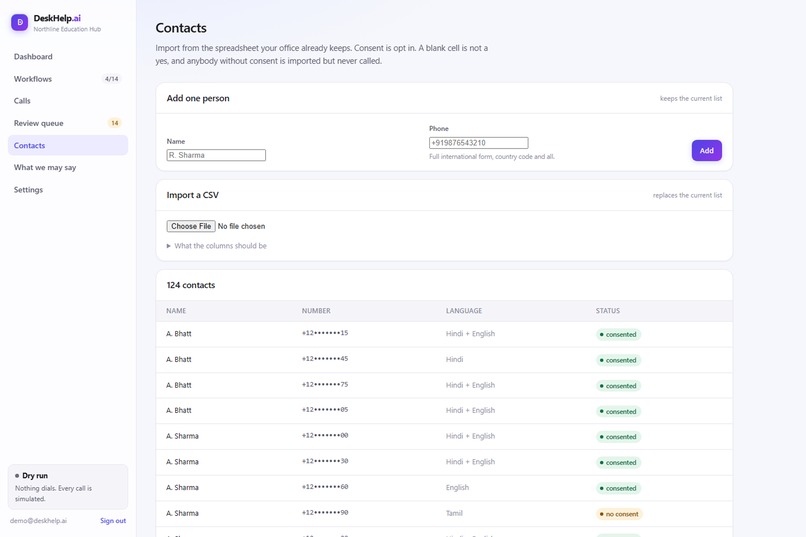Click the LANGUAGE column header
806x537 pixels.
(464, 311)
